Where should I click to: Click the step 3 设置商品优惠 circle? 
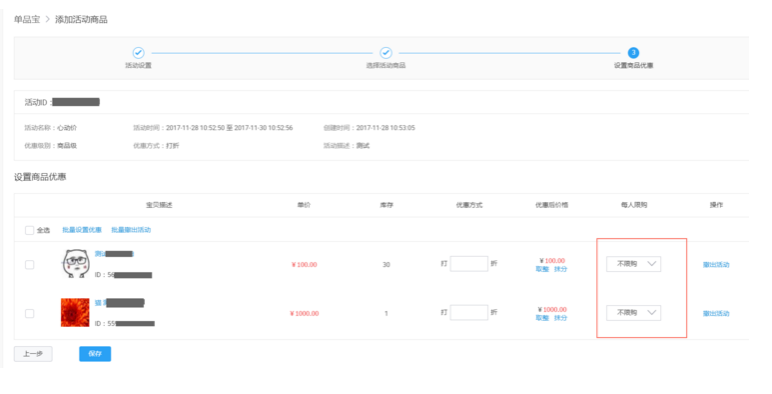tap(633, 53)
